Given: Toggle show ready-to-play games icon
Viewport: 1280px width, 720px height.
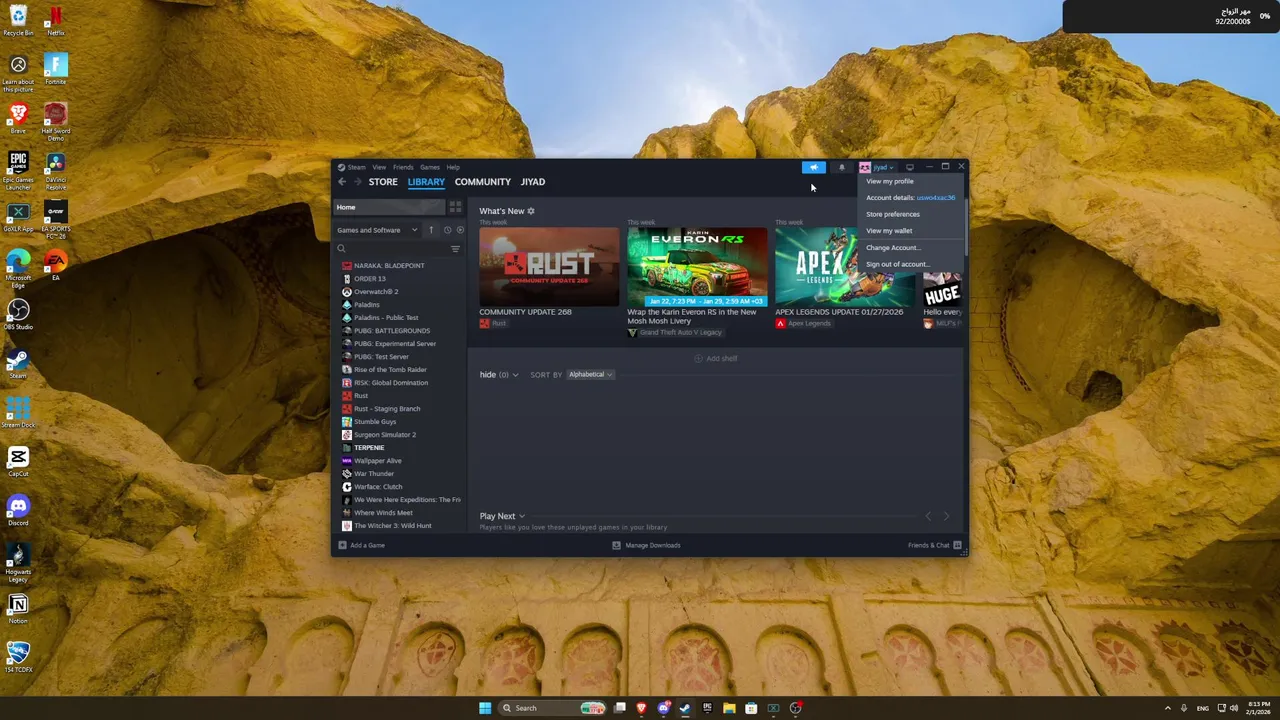Looking at the screenshot, I should 460,230.
